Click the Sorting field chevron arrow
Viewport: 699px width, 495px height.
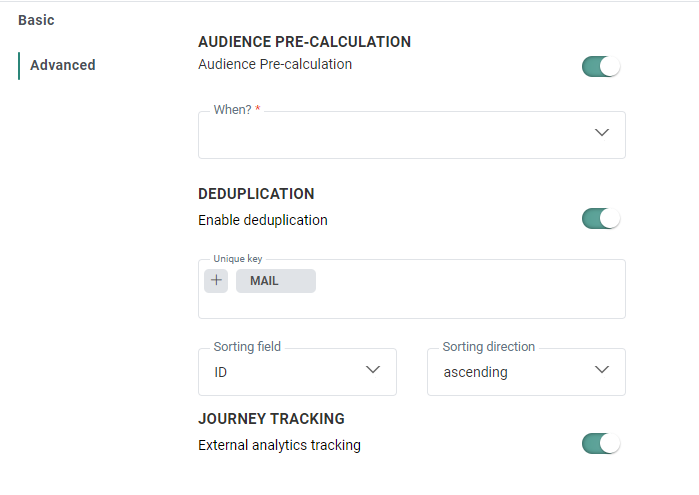[373, 370]
